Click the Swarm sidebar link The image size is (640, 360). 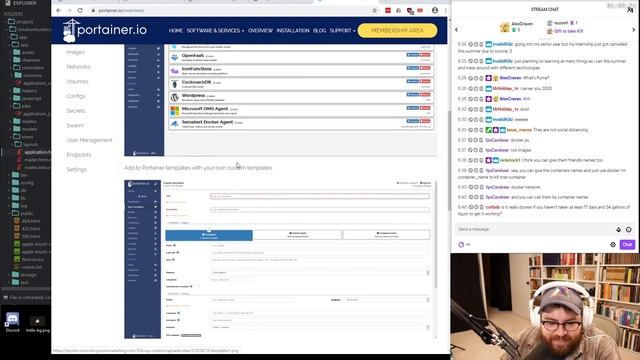tap(75, 126)
